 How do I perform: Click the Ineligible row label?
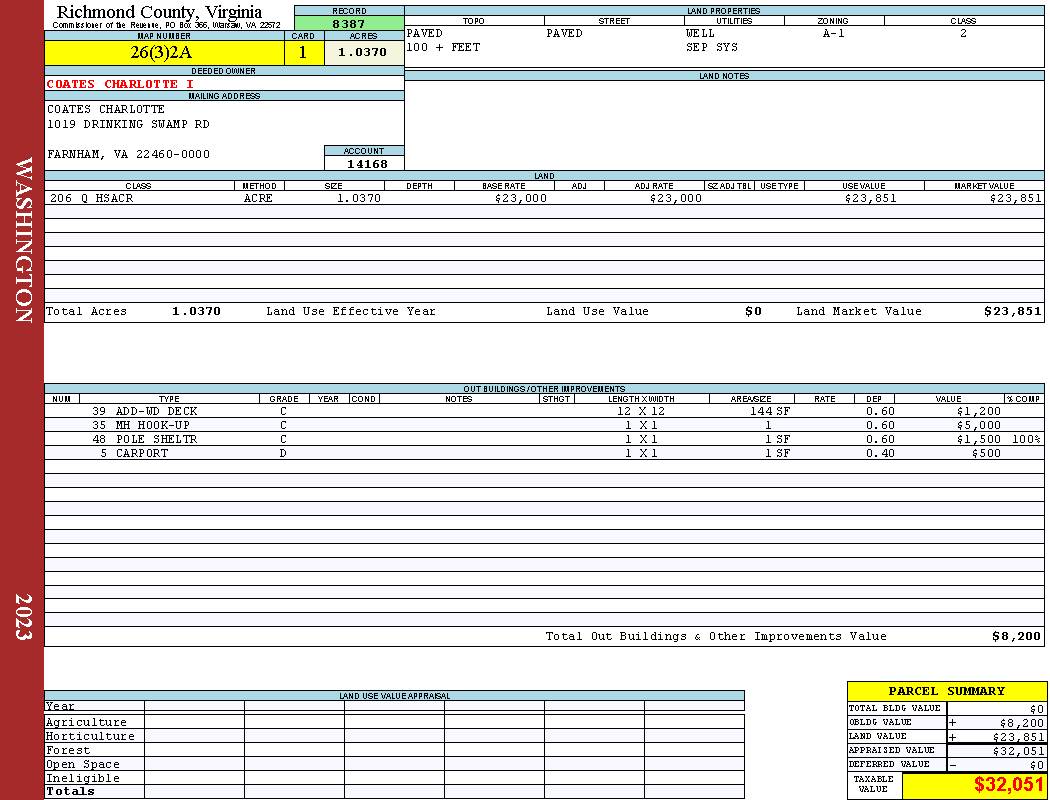(83, 779)
